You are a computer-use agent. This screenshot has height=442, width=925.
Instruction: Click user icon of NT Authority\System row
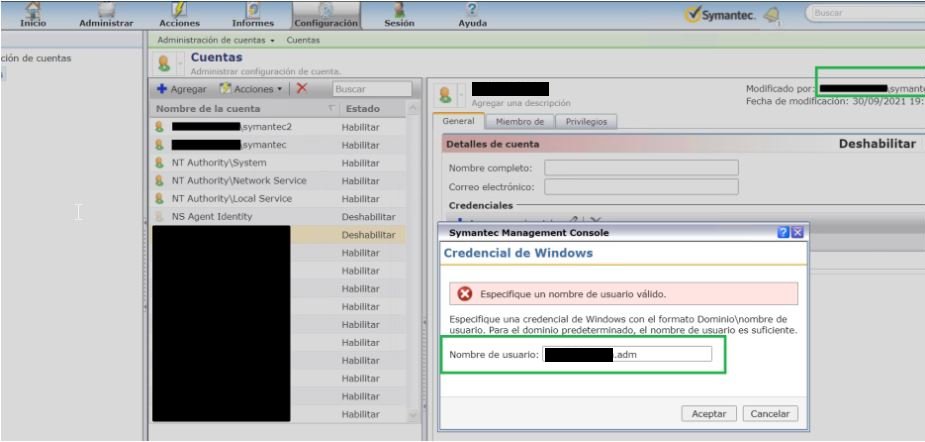(159, 163)
